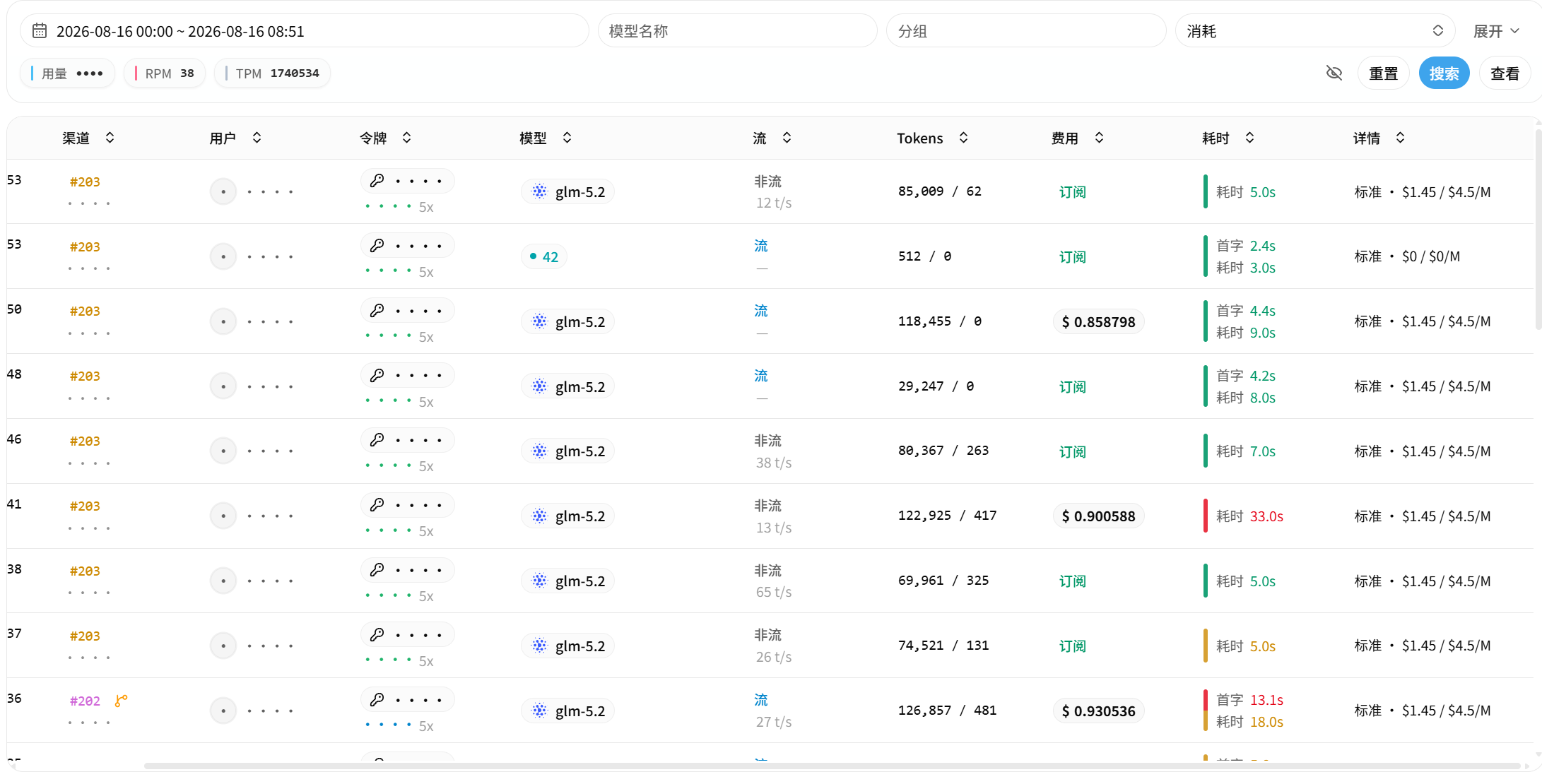Open the 消耗 log type dropdown
The image size is (1542, 784).
(1315, 31)
